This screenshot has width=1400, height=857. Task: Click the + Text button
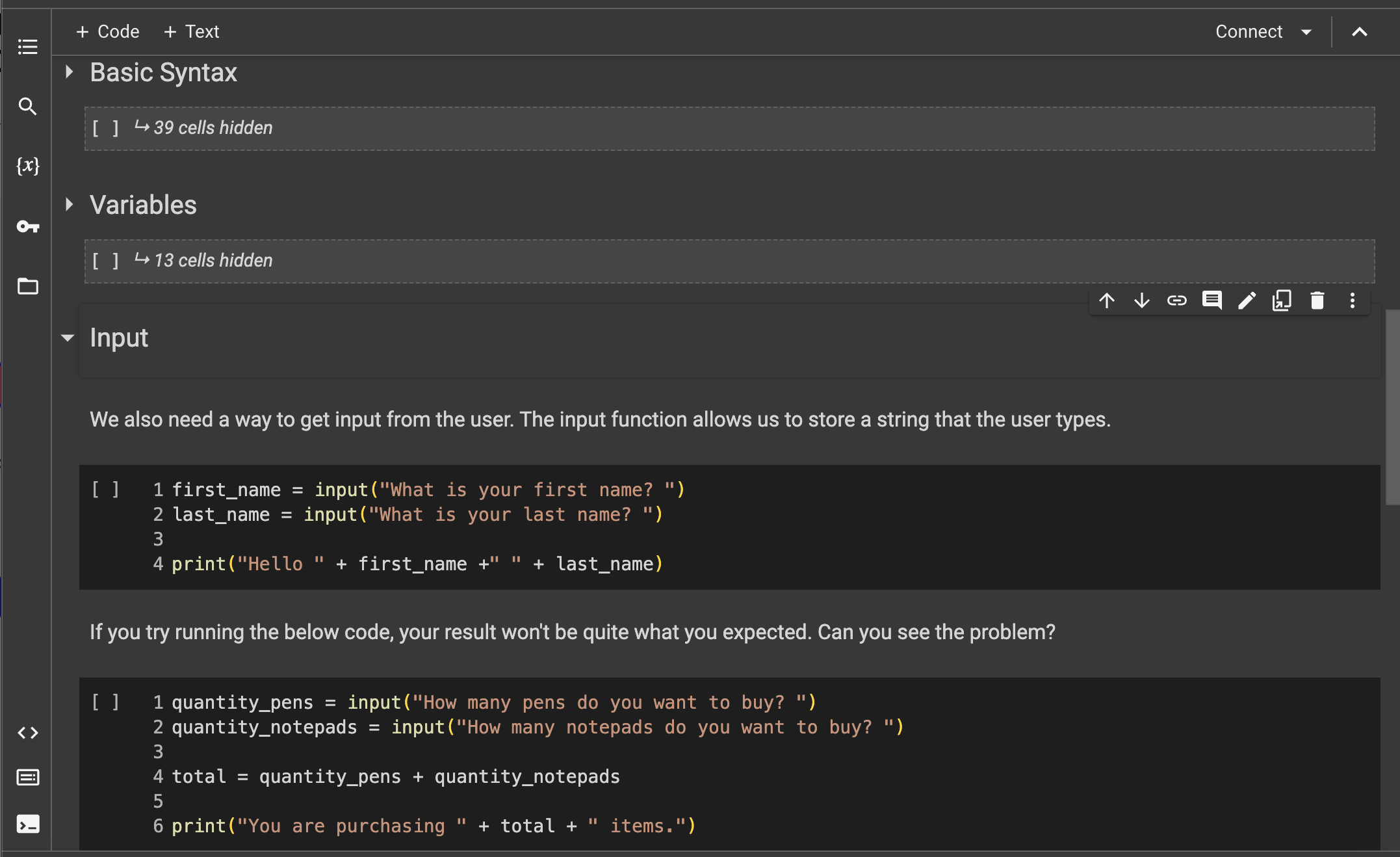[191, 32]
